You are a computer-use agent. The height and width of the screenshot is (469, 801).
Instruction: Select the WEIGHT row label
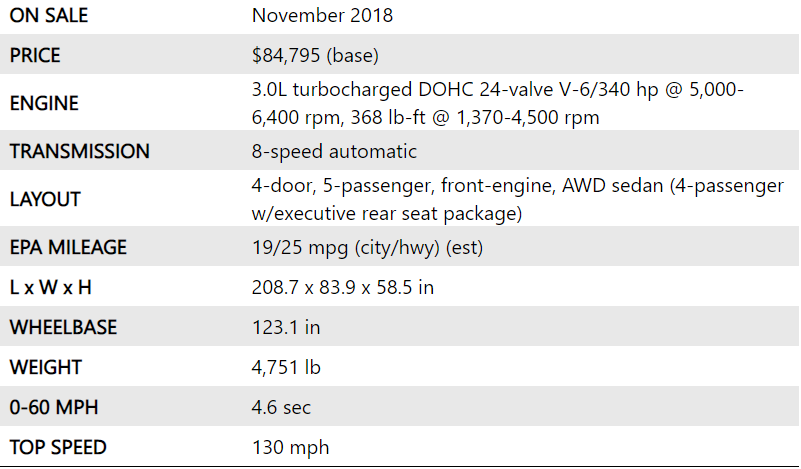coord(46,368)
